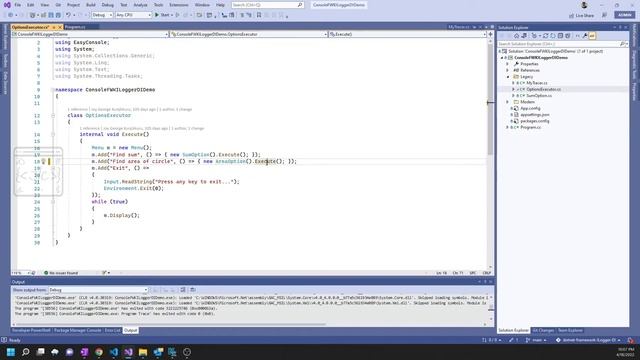Open the Extensions menu
The width and height of the screenshot is (640, 360).
[179, 5]
